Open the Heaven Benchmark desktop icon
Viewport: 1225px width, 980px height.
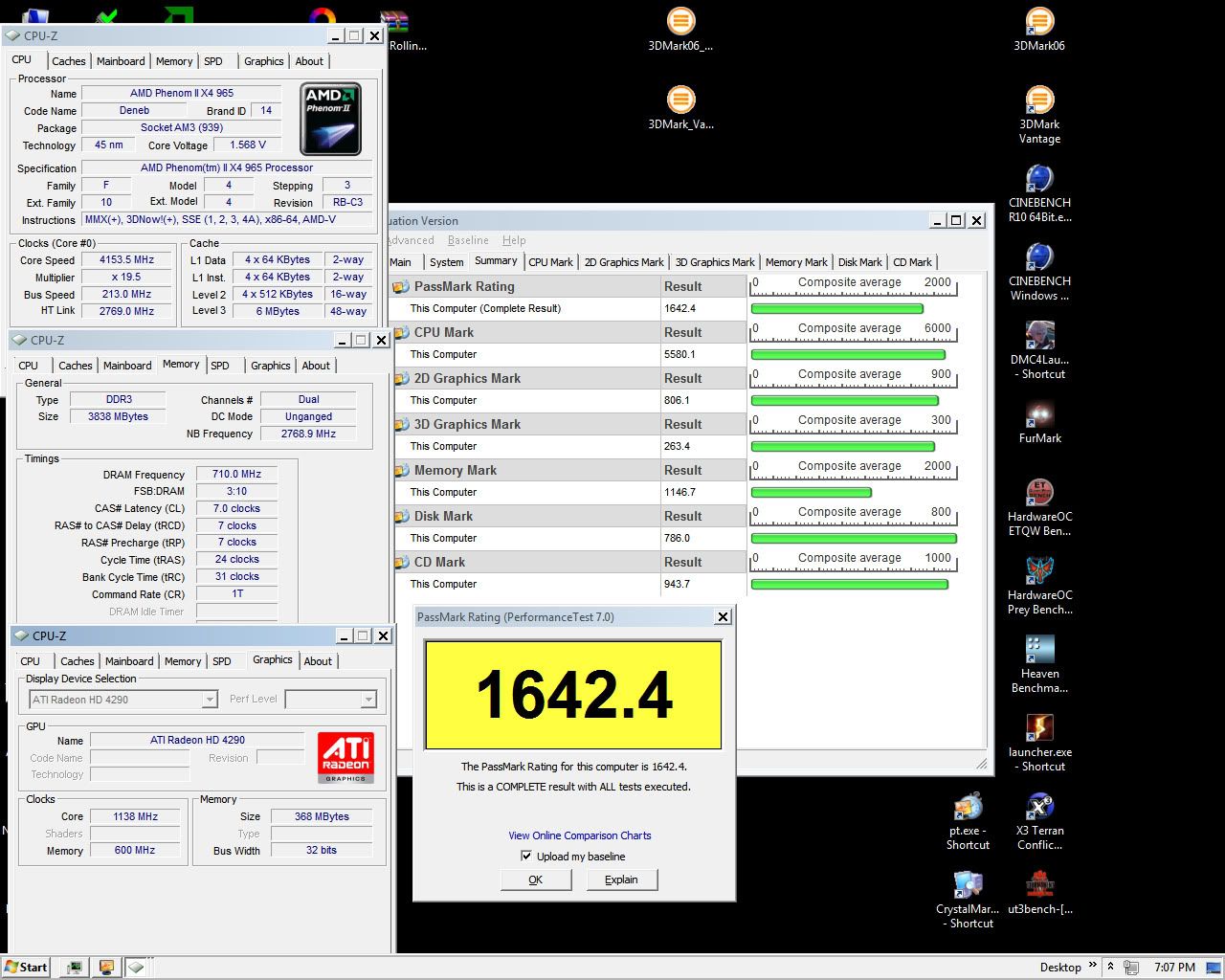1039,651
